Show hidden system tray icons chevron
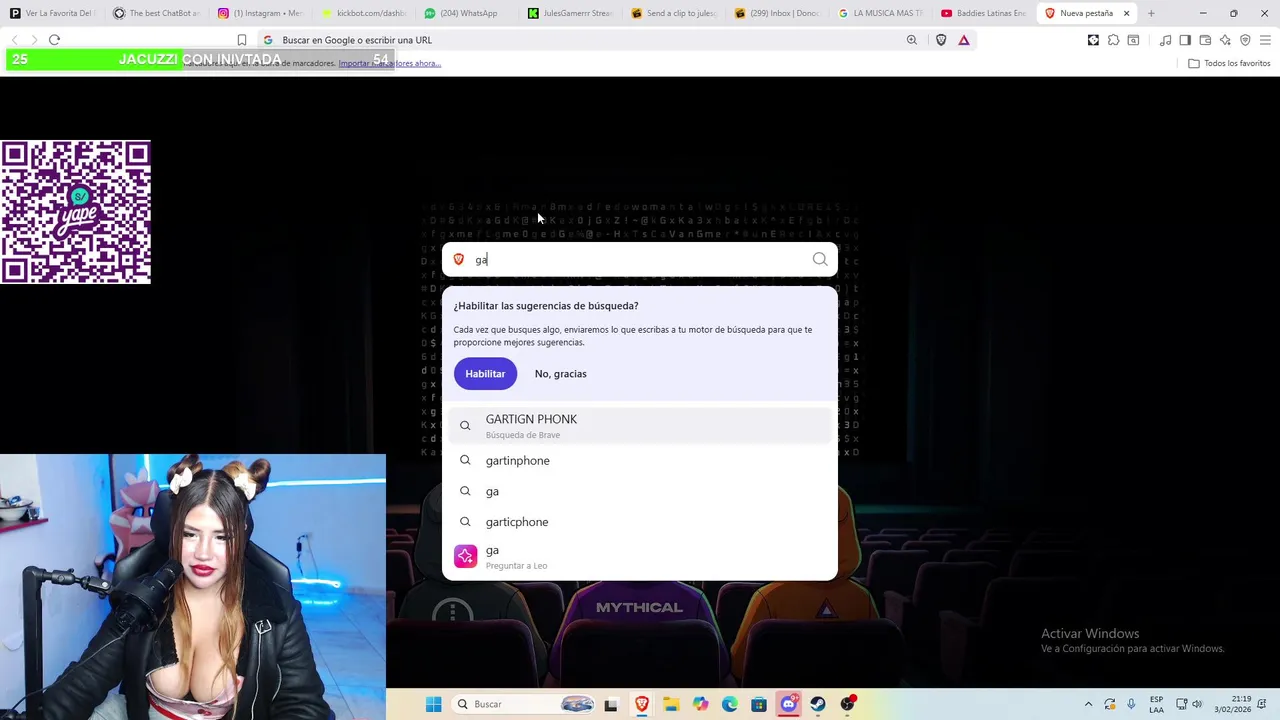This screenshot has width=1280, height=720. [1089, 704]
